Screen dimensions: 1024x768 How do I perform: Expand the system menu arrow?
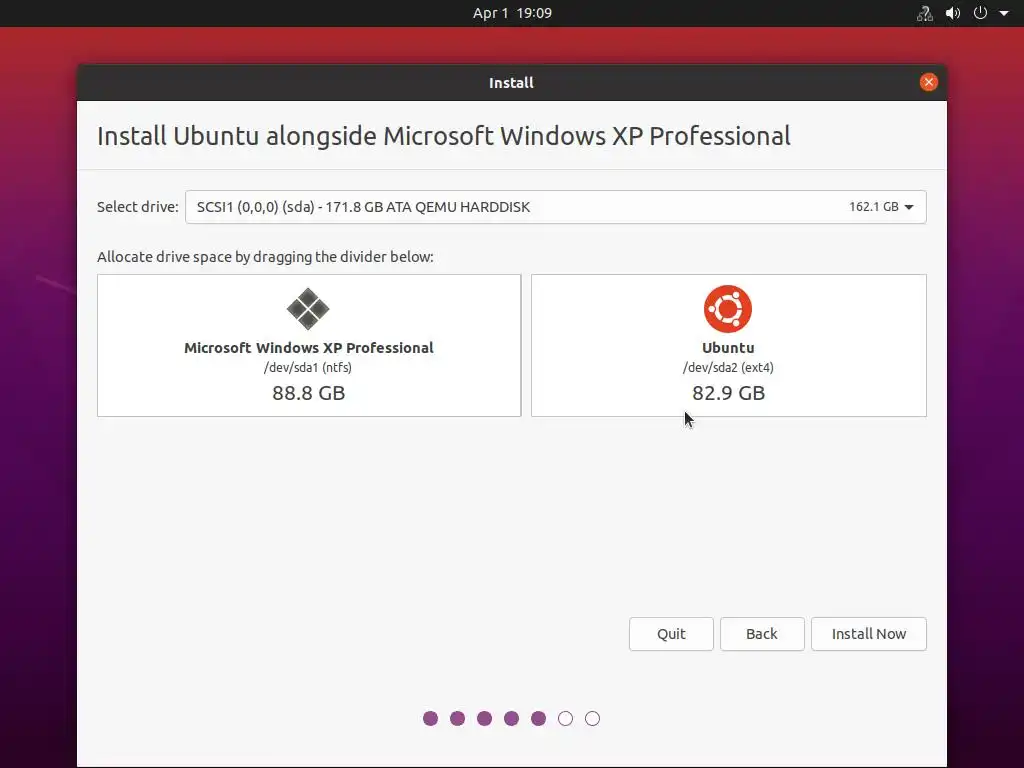[x=1004, y=13]
